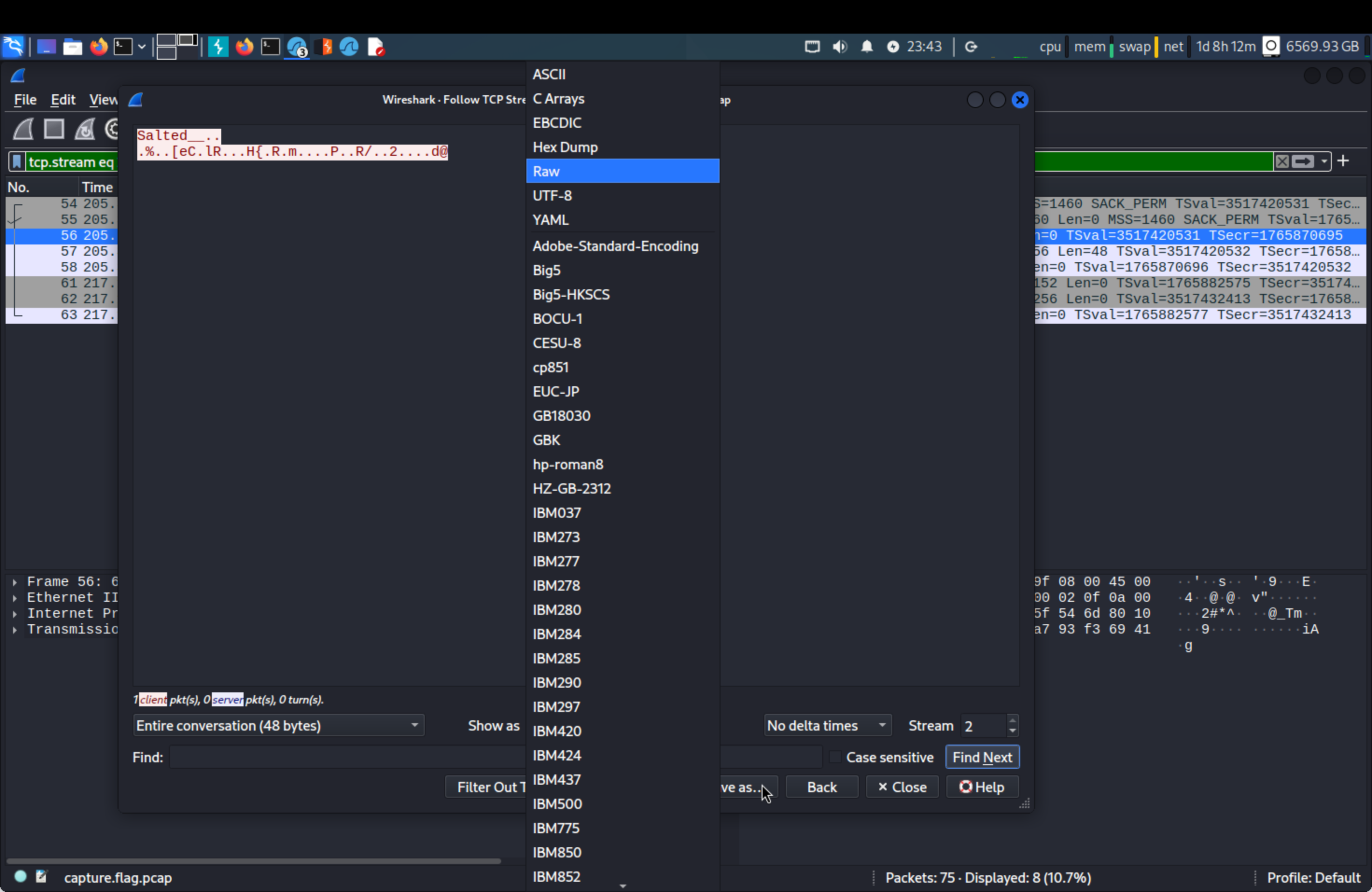Choose GBK encoding in the list
Image resolution: width=1372 pixels, height=892 pixels.
click(623, 439)
